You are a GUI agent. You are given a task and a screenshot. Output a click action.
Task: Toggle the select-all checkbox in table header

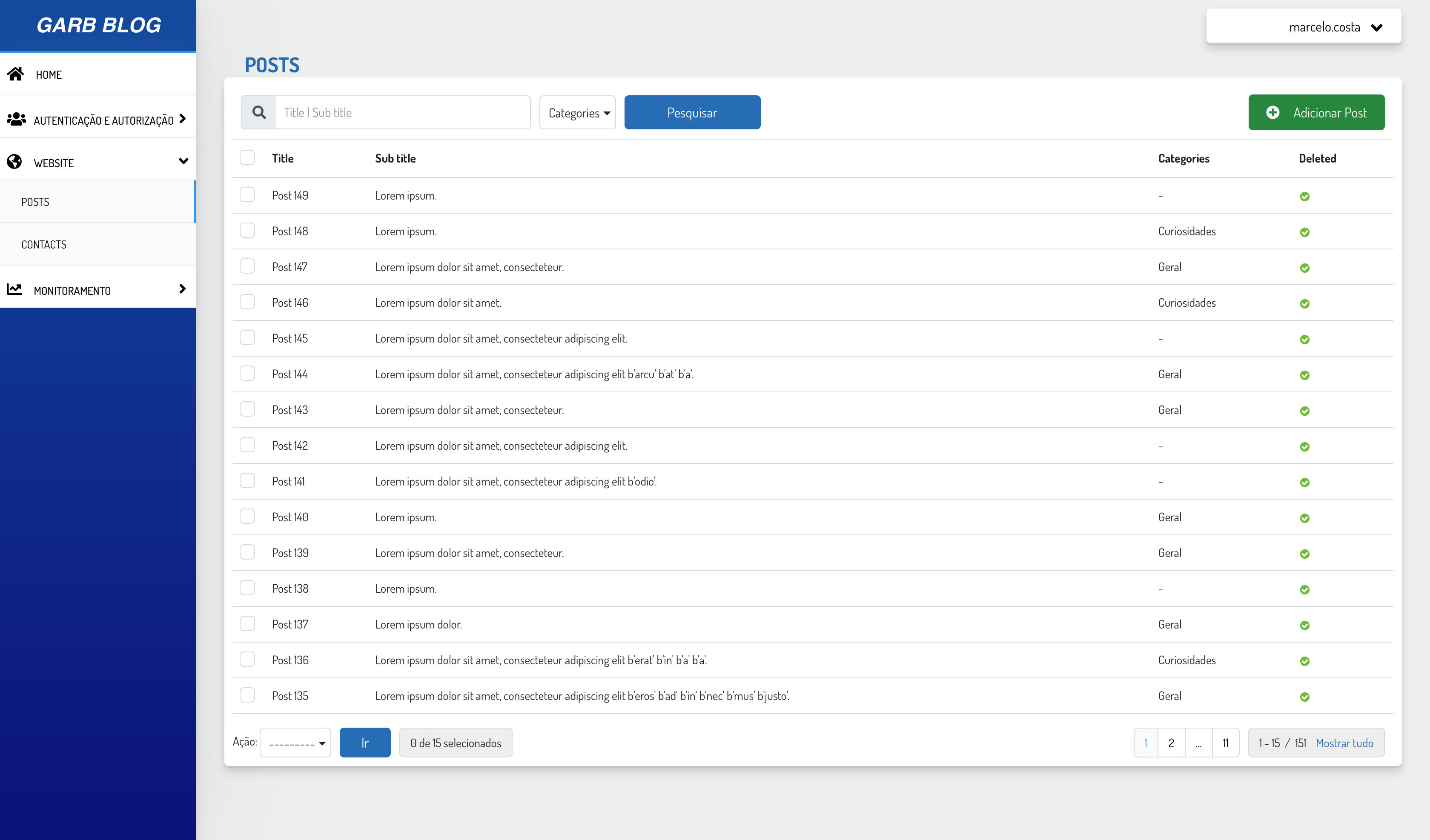pos(247,157)
